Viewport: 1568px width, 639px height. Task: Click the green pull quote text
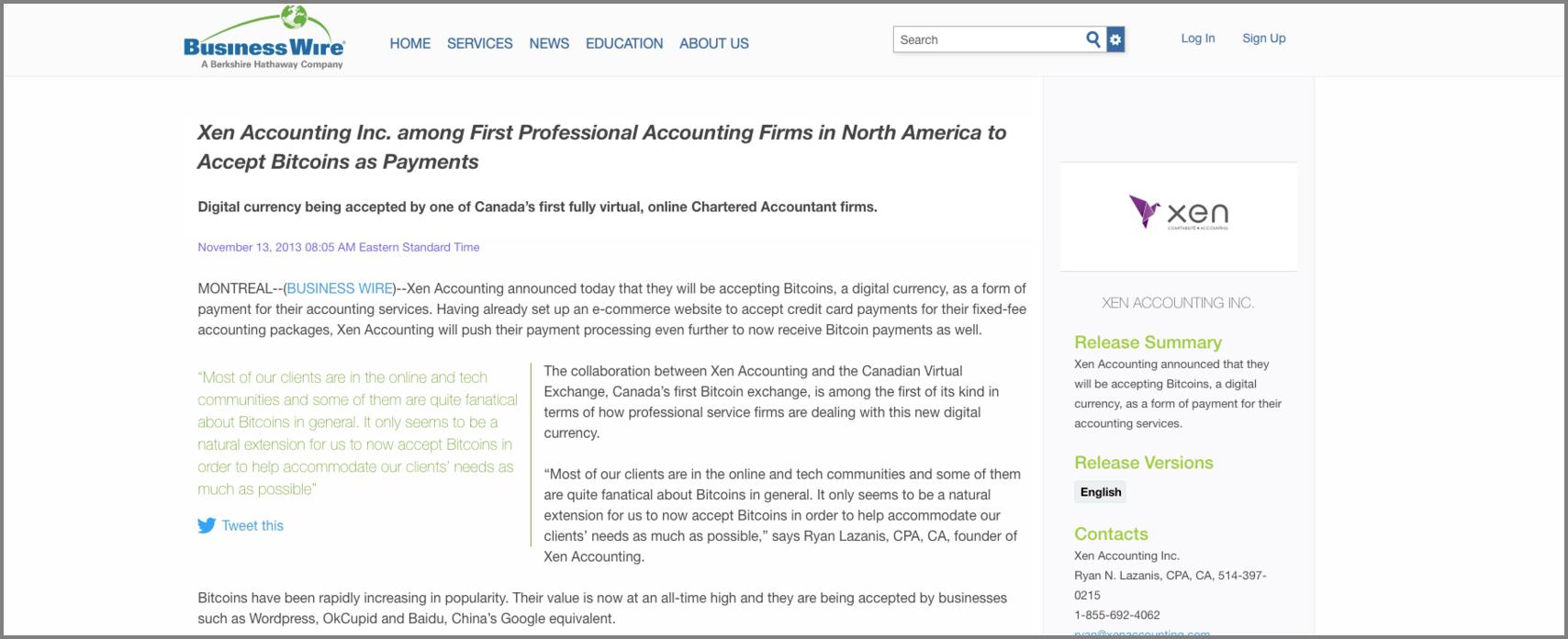[x=357, y=433]
